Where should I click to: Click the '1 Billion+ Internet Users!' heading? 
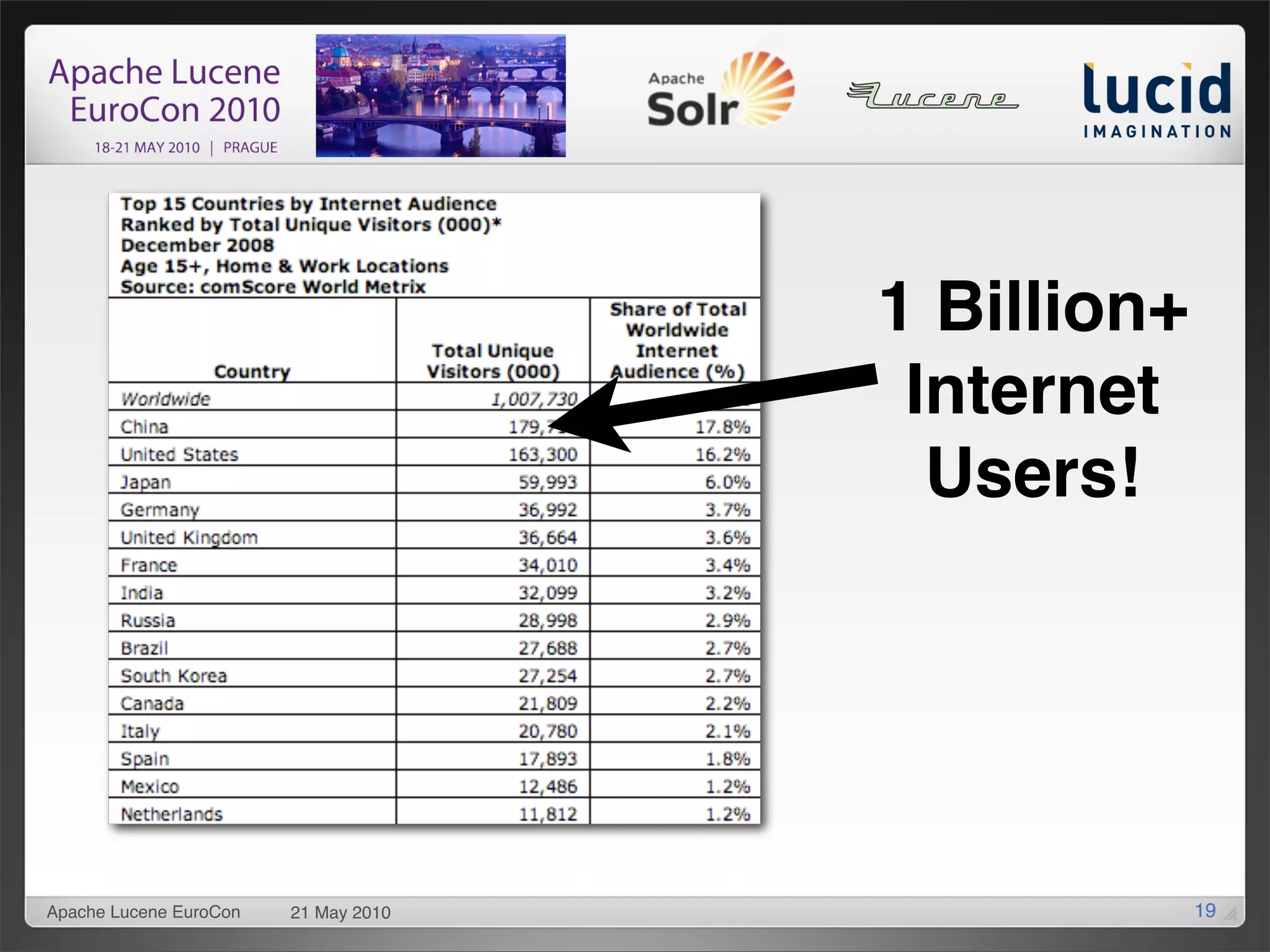click(1032, 389)
